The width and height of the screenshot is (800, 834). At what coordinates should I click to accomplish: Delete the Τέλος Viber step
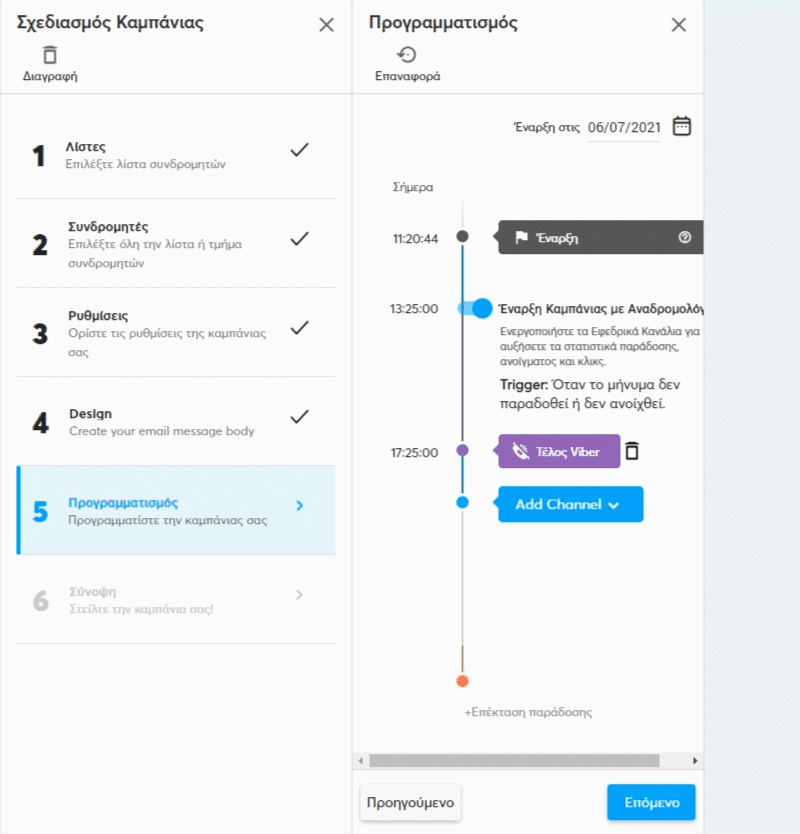point(631,452)
